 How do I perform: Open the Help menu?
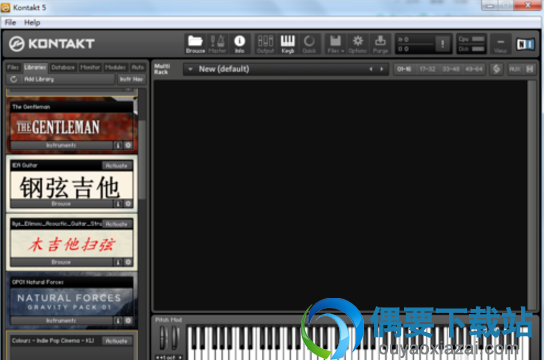tap(32, 23)
